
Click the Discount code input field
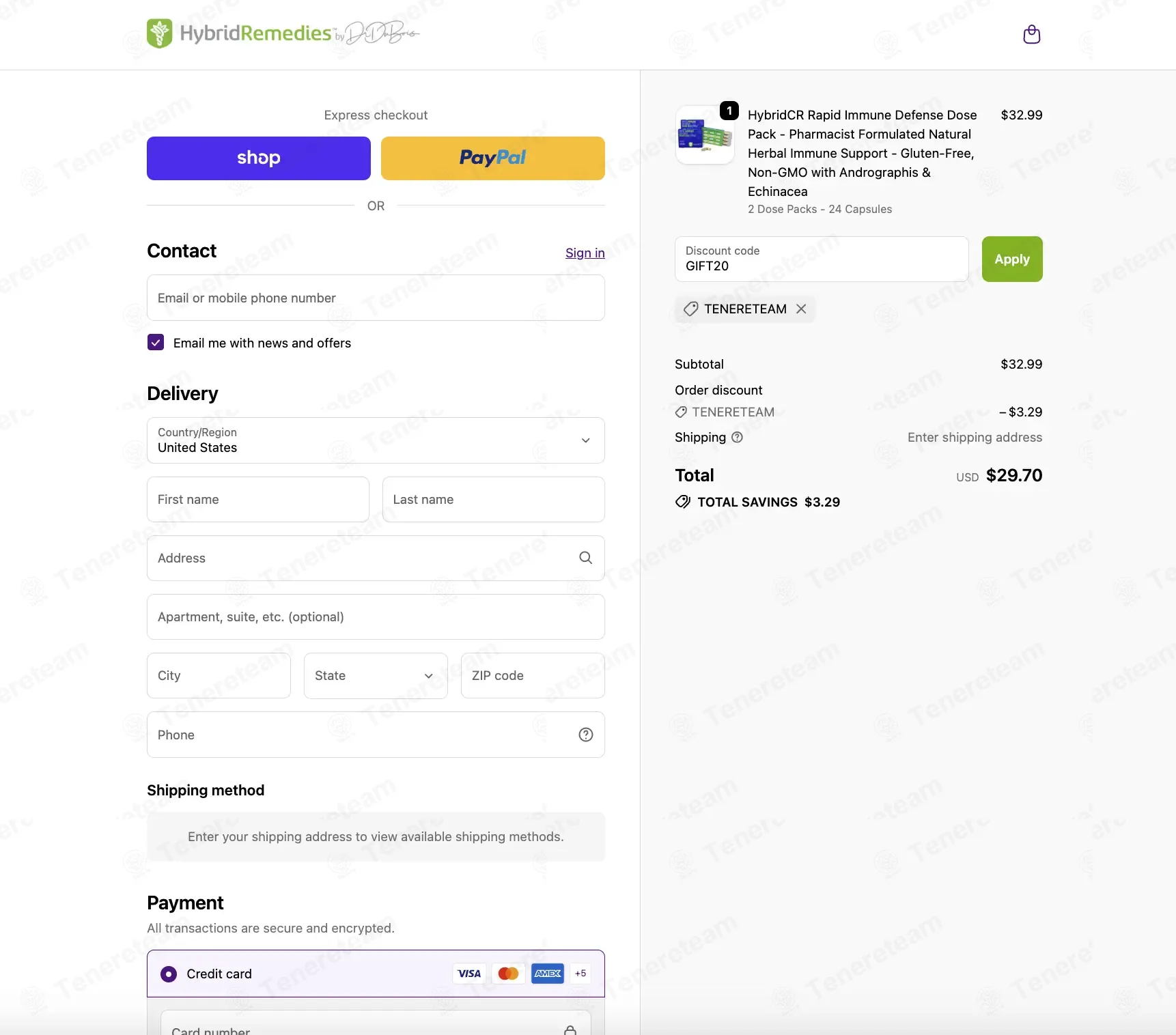pyautogui.click(x=822, y=259)
